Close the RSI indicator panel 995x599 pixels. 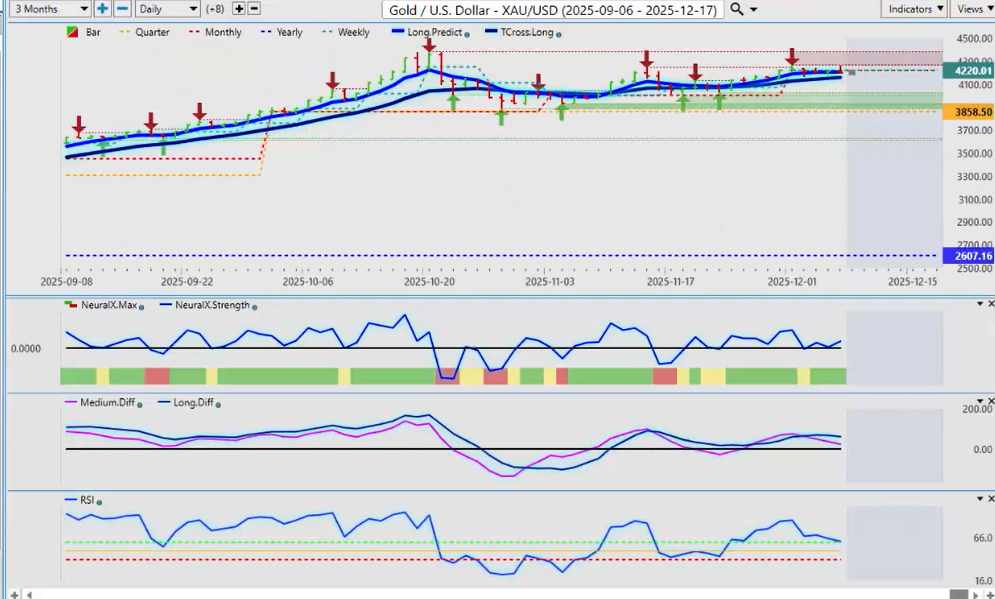point(990,498)
